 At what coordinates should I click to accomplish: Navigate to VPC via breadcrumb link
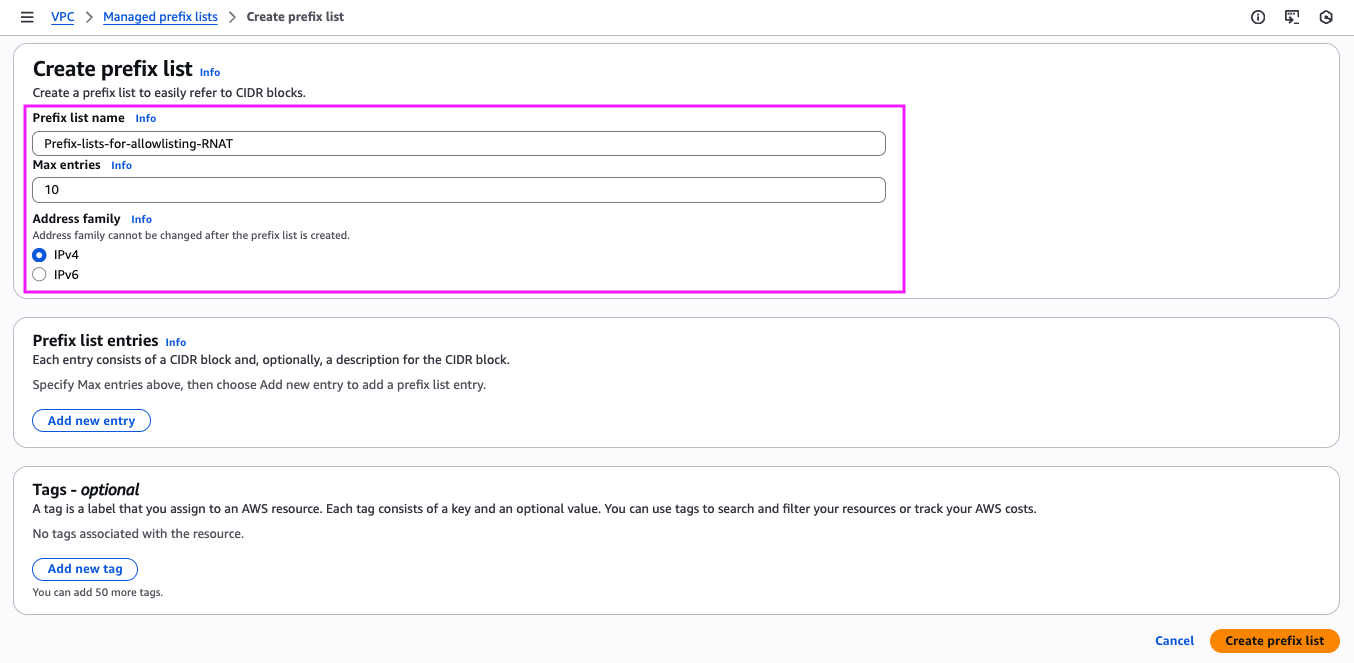tap(62, 17)
